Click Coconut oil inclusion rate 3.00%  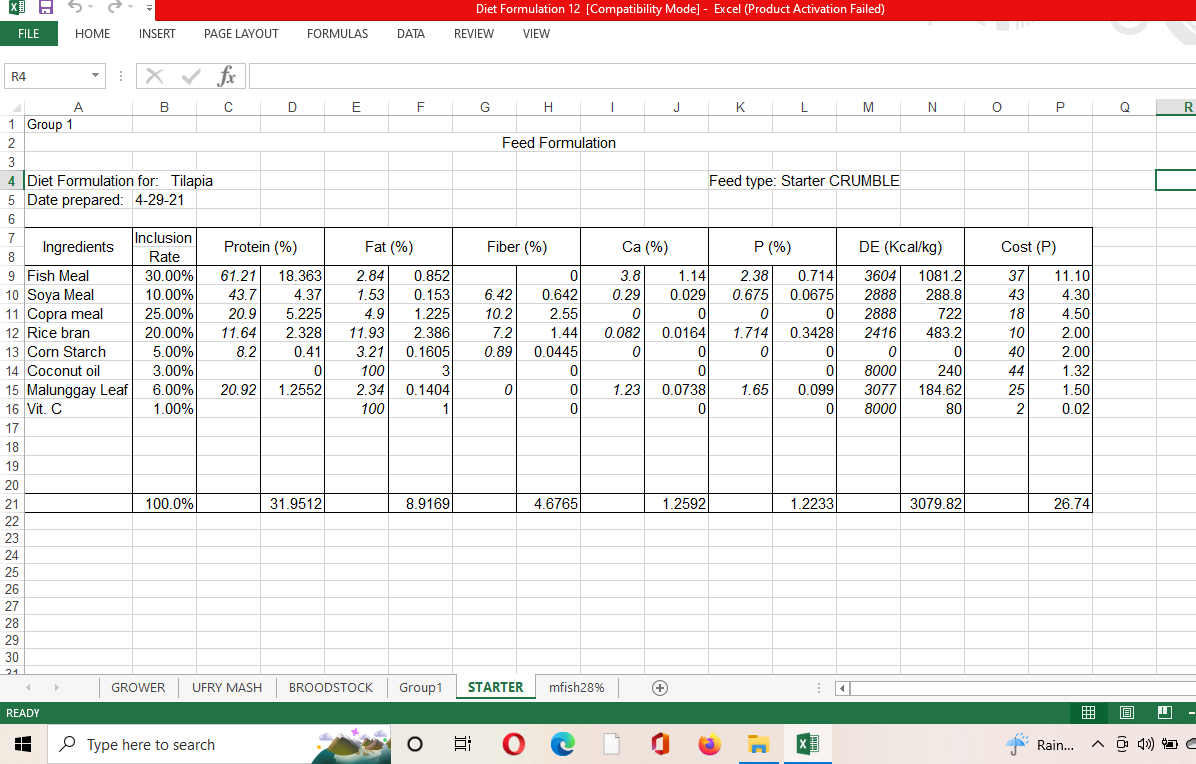point(164,371)
